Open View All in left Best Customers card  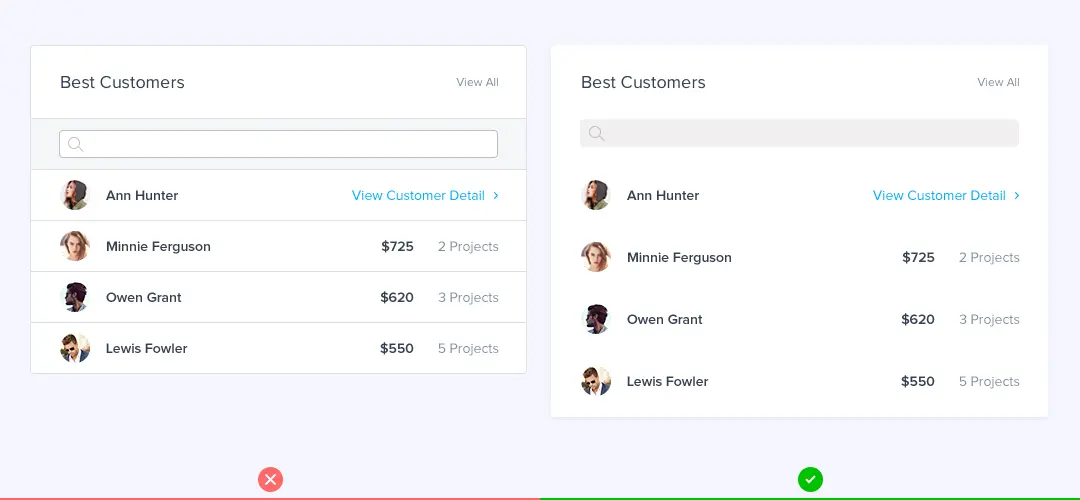click(477, 82)
